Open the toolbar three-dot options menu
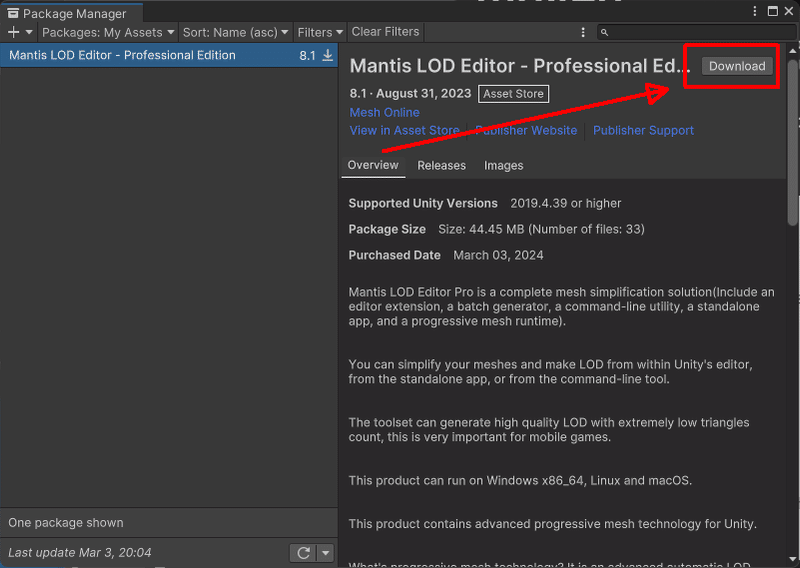 point(583,32)
